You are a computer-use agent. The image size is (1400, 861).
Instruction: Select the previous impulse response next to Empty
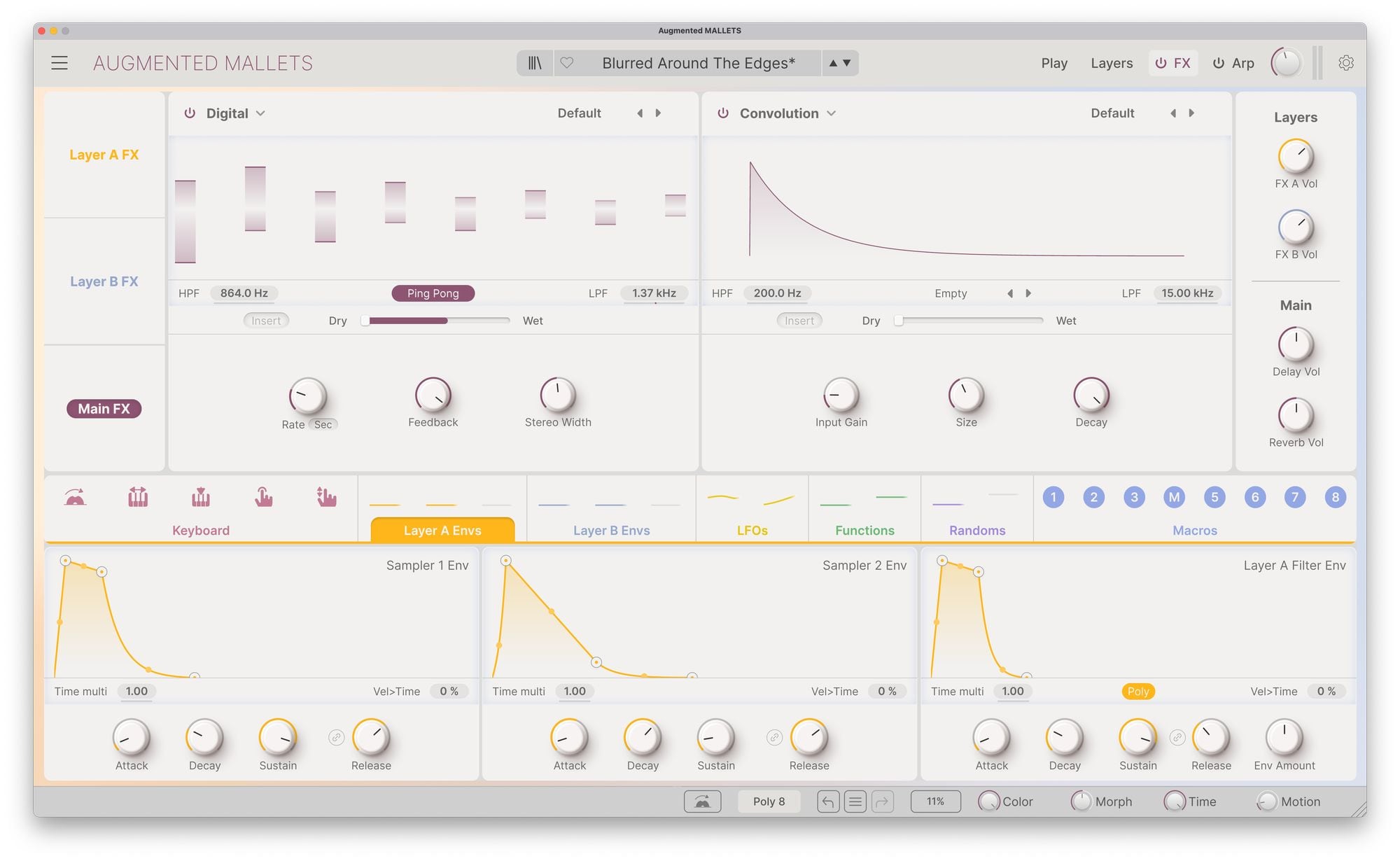tap(1010, 293)
